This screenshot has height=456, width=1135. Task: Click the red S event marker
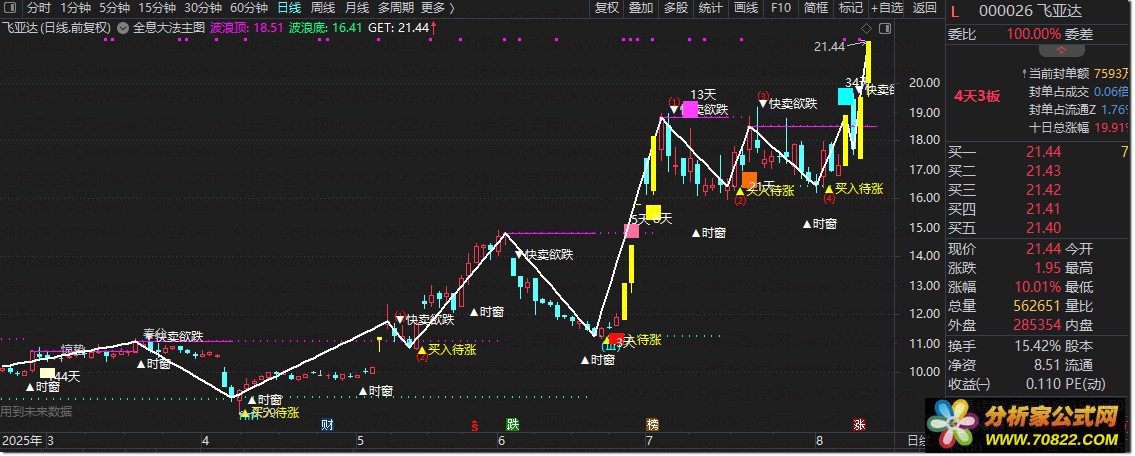click(475, 425)
